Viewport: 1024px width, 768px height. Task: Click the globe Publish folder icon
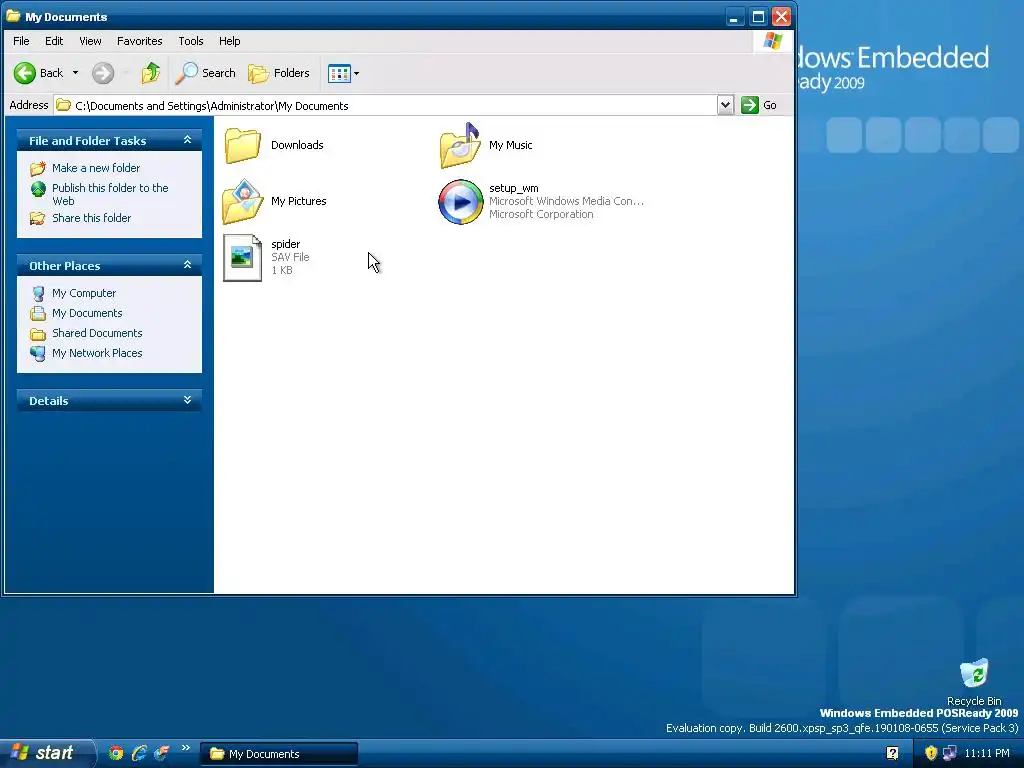coord(38,189)
